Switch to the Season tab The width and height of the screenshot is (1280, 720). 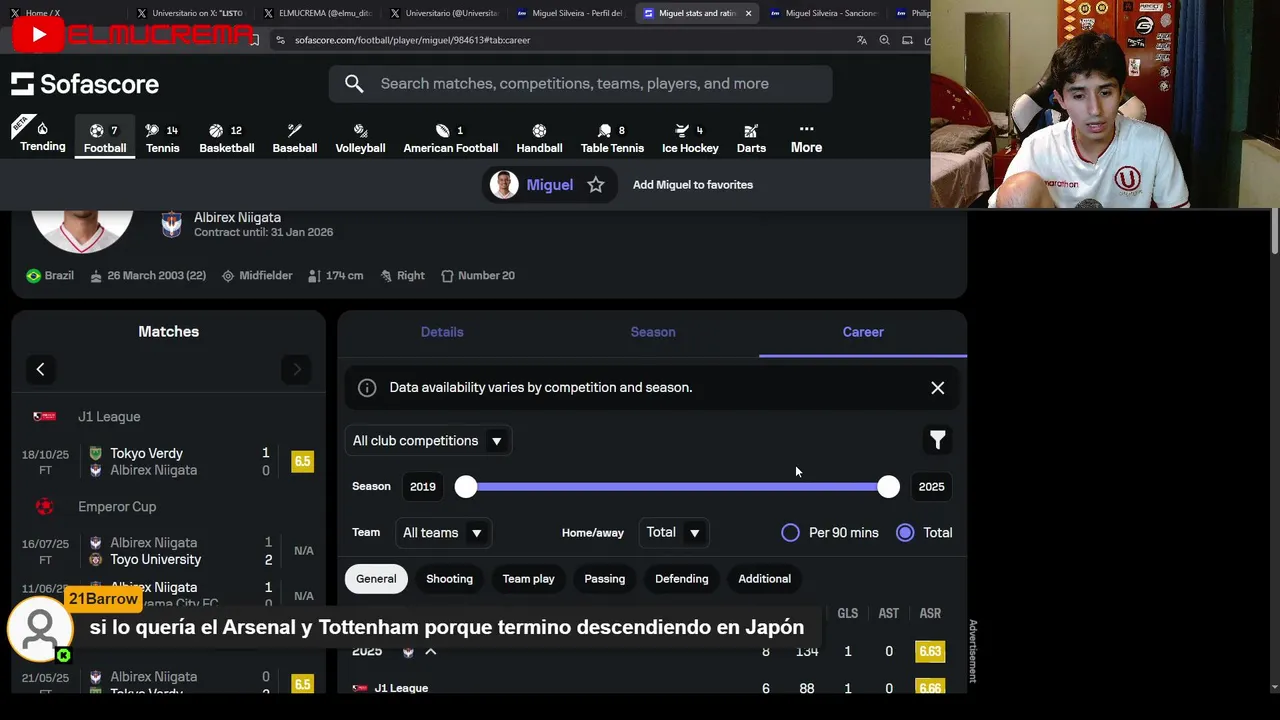point(653,332)
